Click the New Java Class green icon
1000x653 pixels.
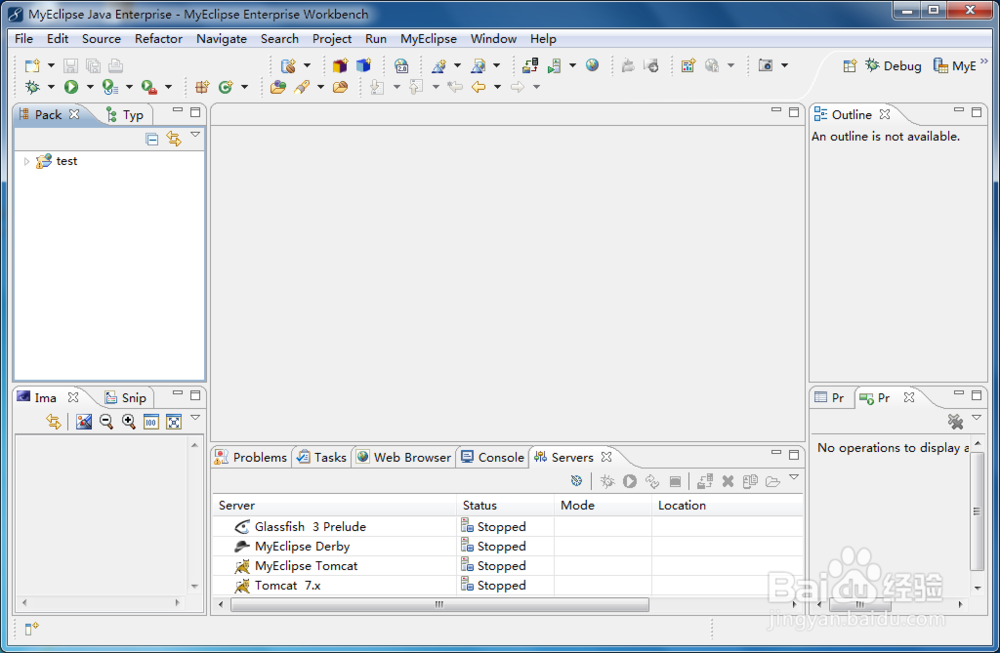tap(226, 87)
